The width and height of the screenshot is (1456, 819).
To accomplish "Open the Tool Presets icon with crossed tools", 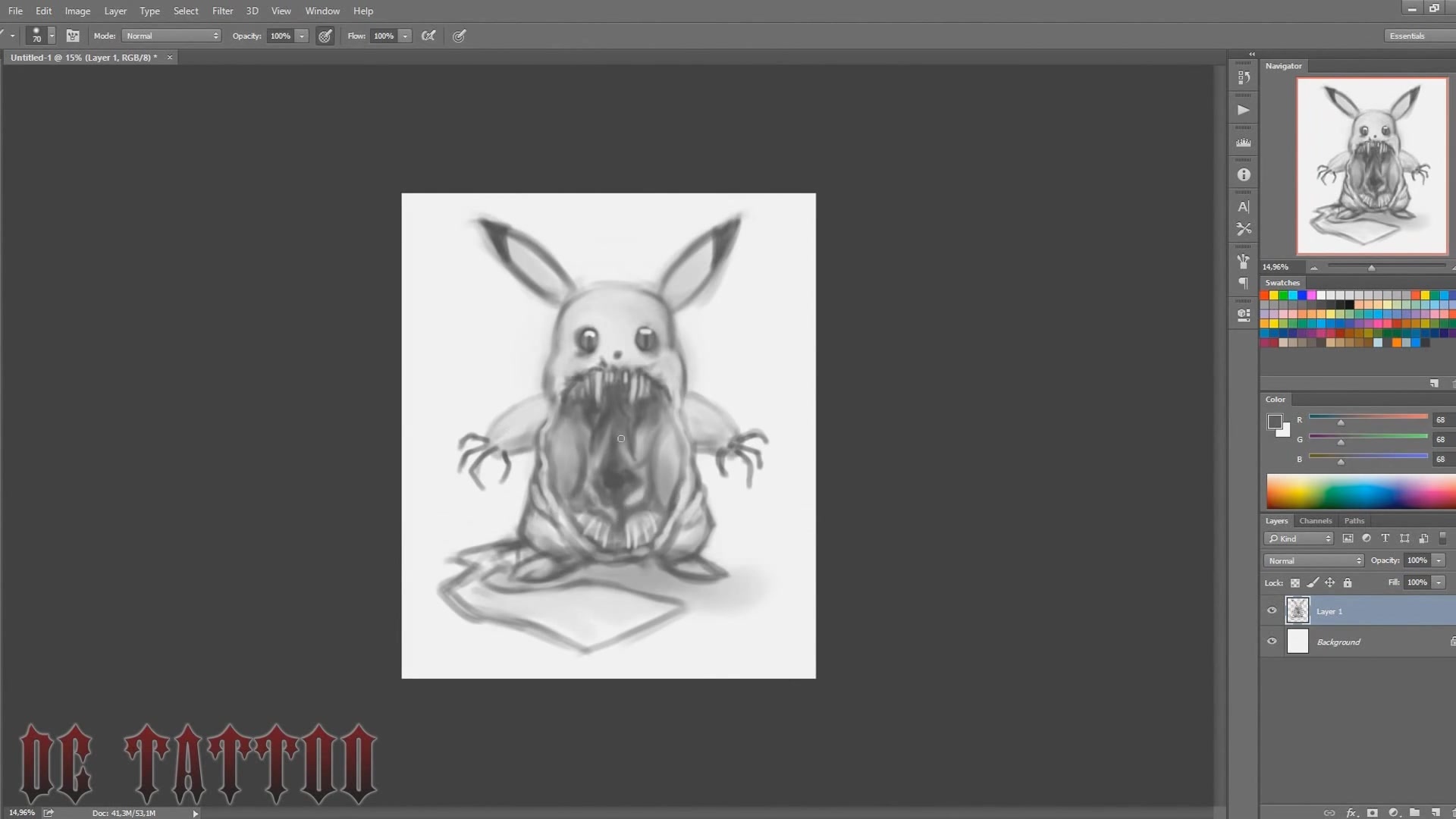I will 1244,228.
